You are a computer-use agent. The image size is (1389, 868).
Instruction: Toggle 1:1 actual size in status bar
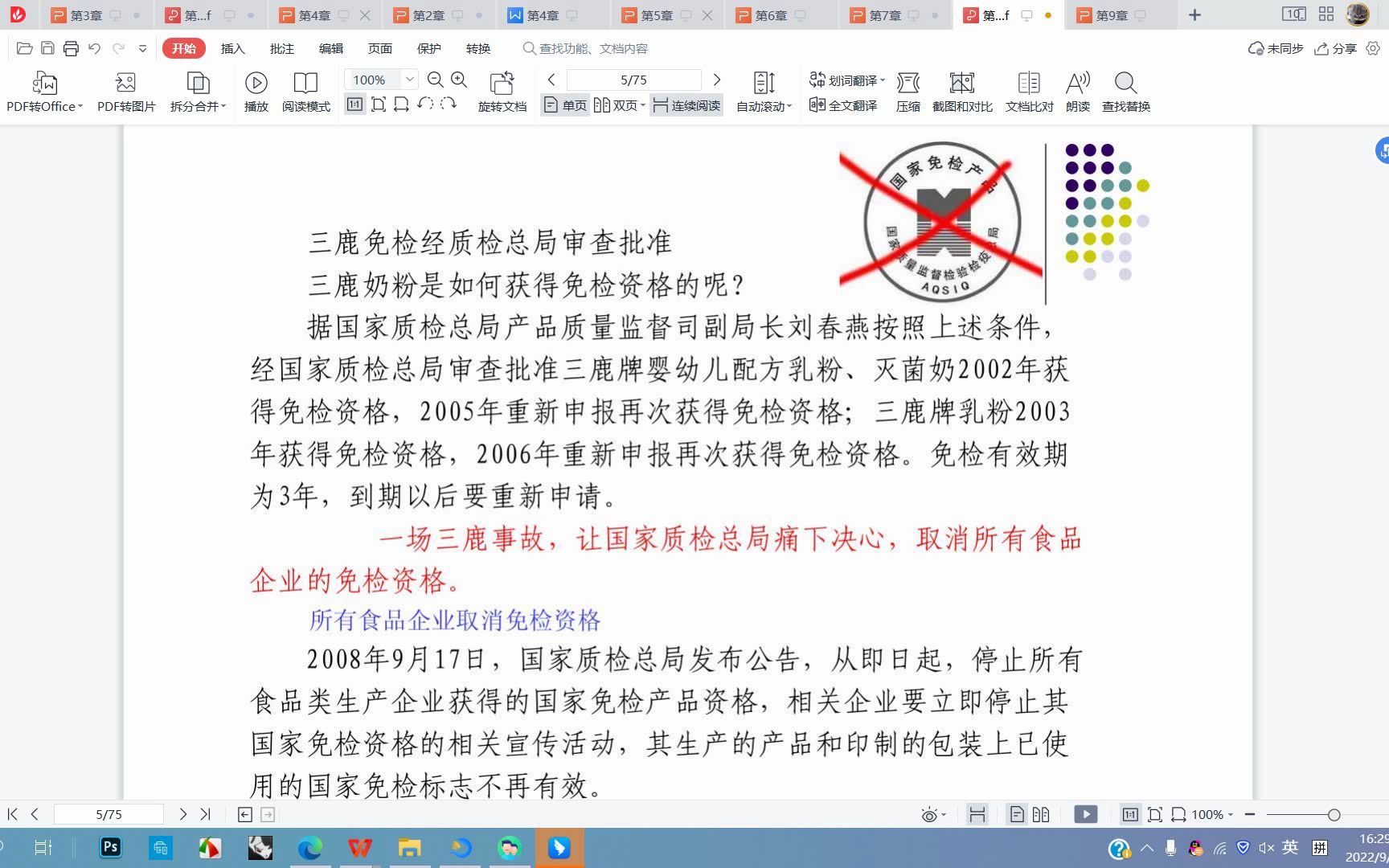click(x=1130, y=814)
